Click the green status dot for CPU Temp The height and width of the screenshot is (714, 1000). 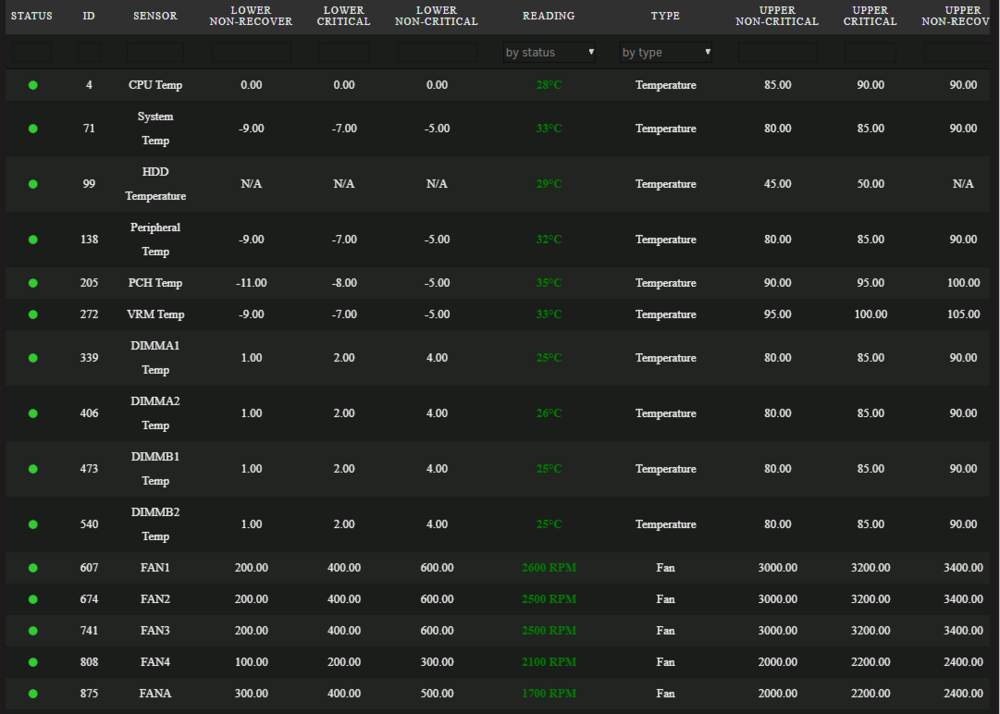(33, 85)
